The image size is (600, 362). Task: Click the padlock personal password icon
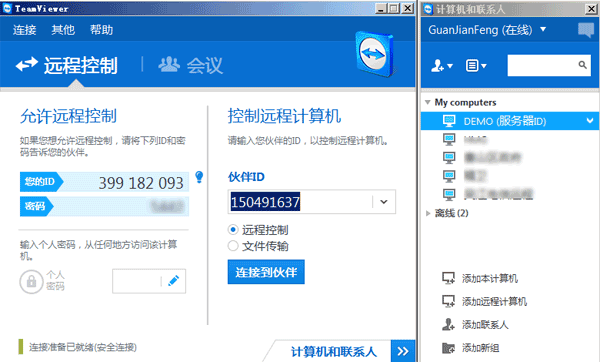click(31, 282)
